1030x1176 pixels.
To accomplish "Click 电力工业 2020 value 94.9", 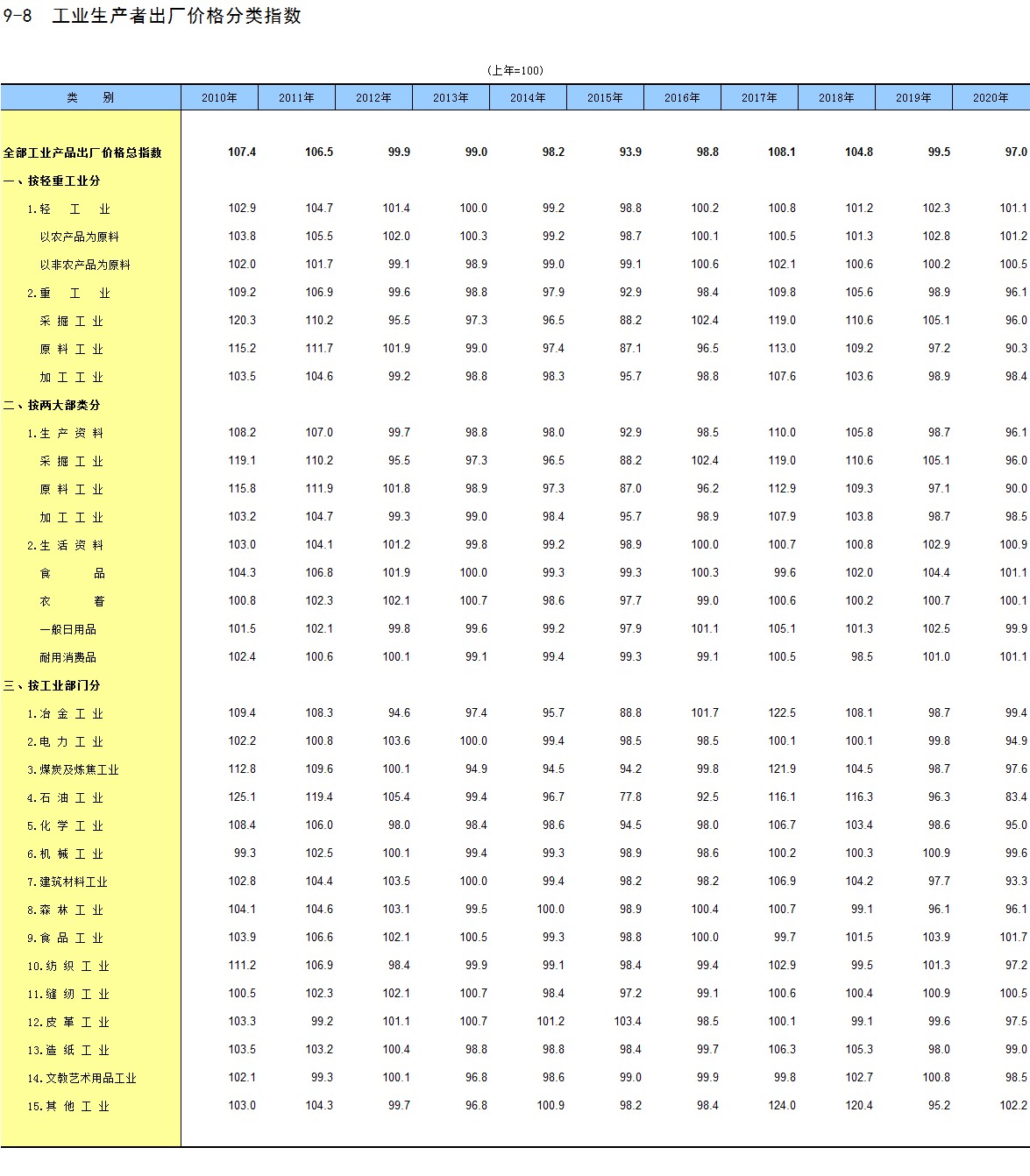I will 1016,741.
